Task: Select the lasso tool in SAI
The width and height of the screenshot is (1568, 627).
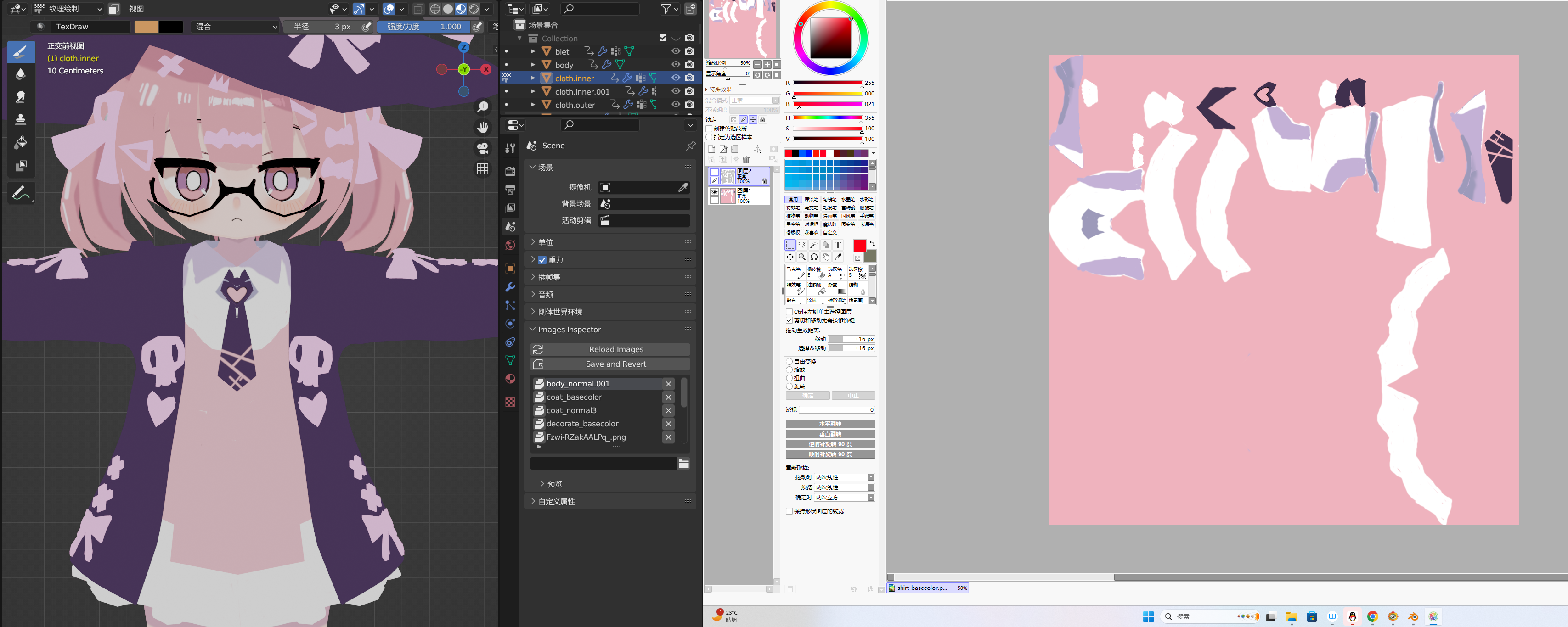Action: point(802,245)
